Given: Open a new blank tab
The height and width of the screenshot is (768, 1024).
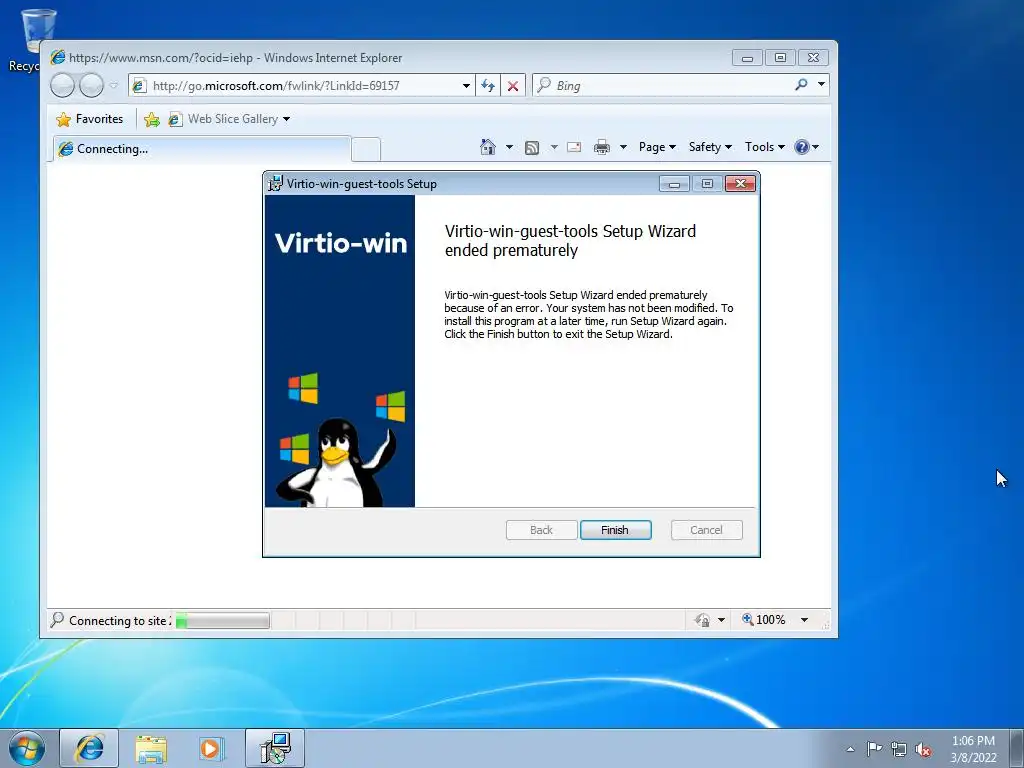Looking at the screenshot, I should [366, 150].
